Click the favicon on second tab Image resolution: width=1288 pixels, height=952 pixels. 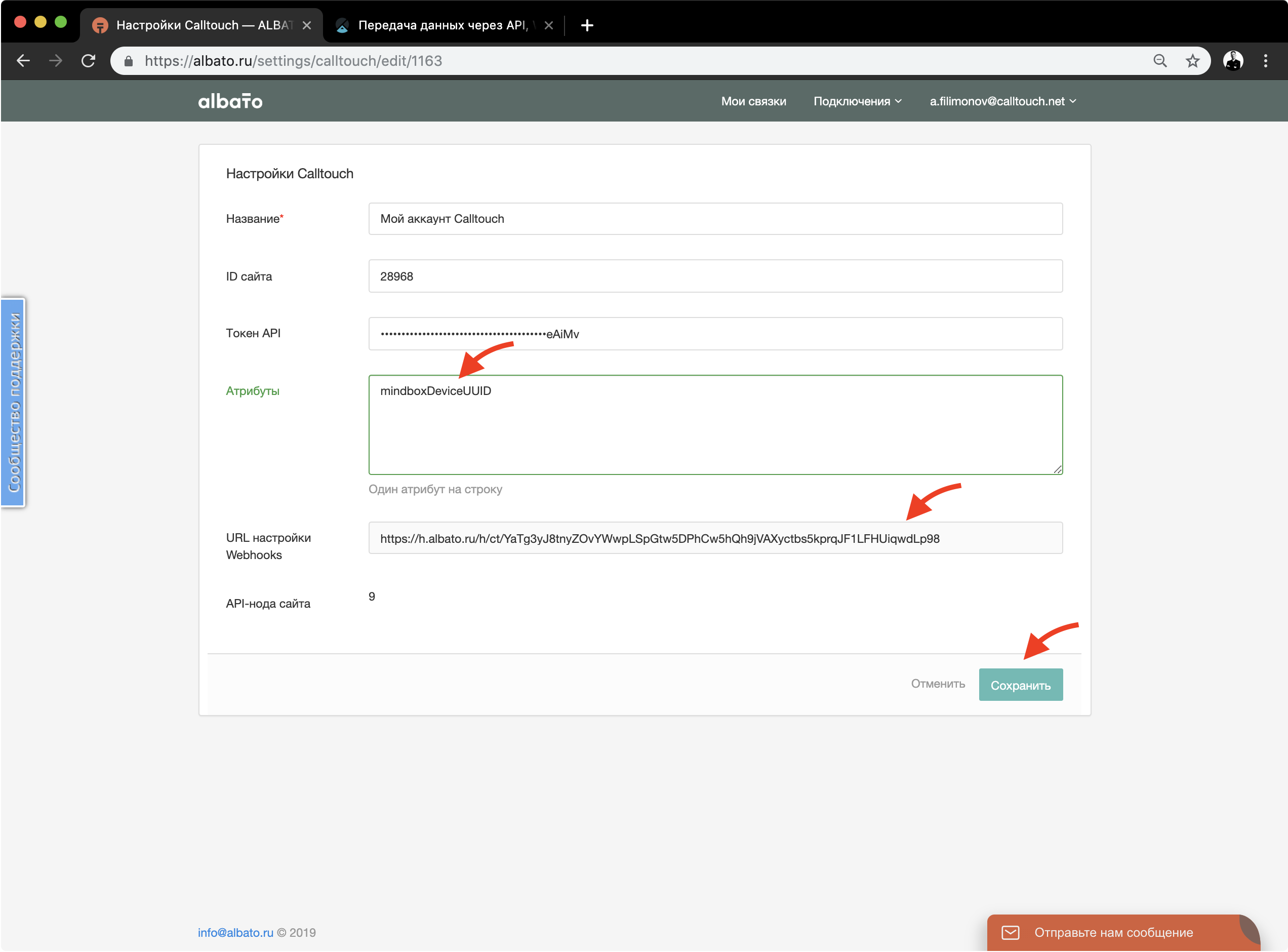pyautogui.click(x=342, y=25)
